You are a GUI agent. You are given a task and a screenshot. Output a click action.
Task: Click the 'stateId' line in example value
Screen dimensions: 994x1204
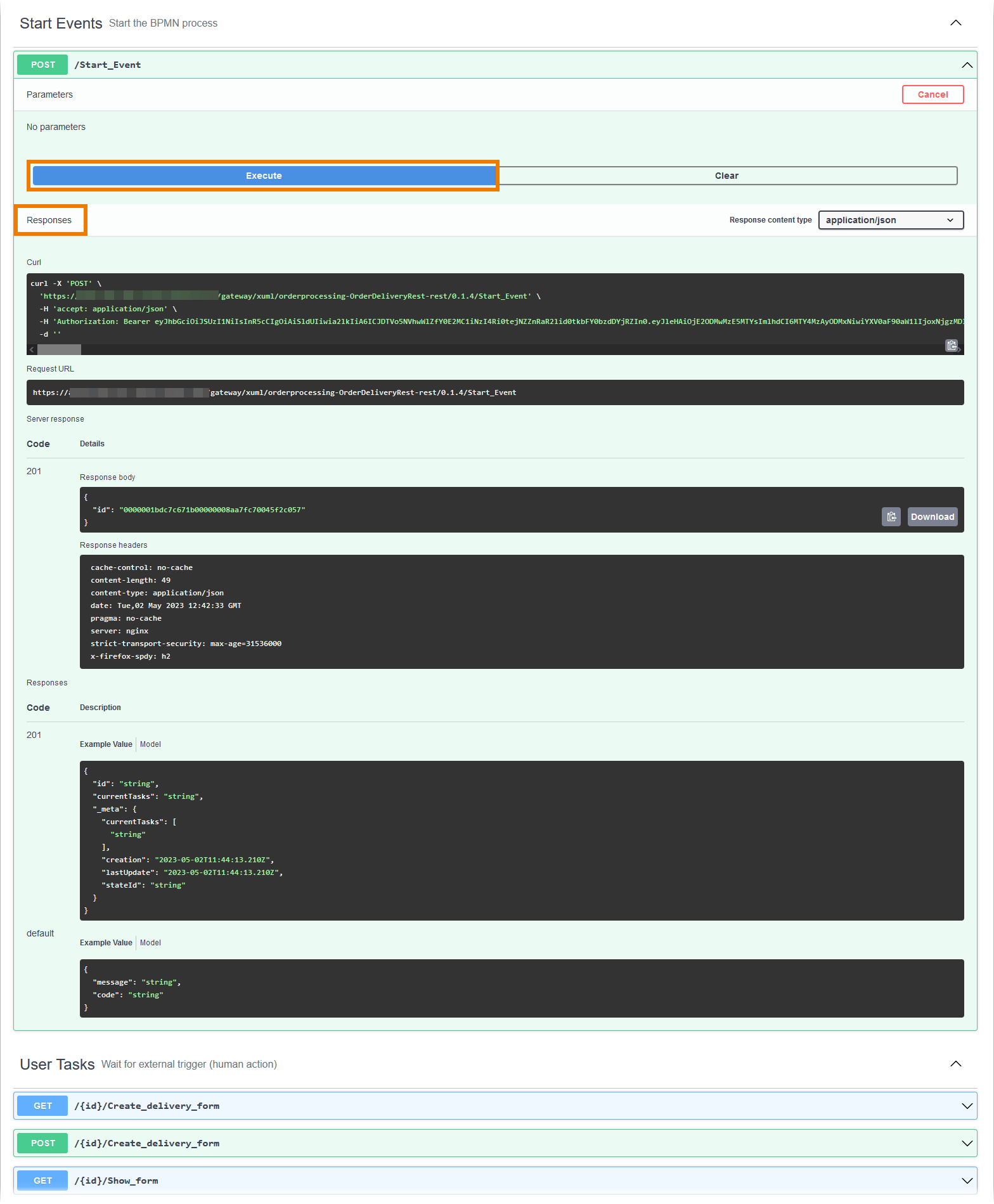(x=143, y=885)
